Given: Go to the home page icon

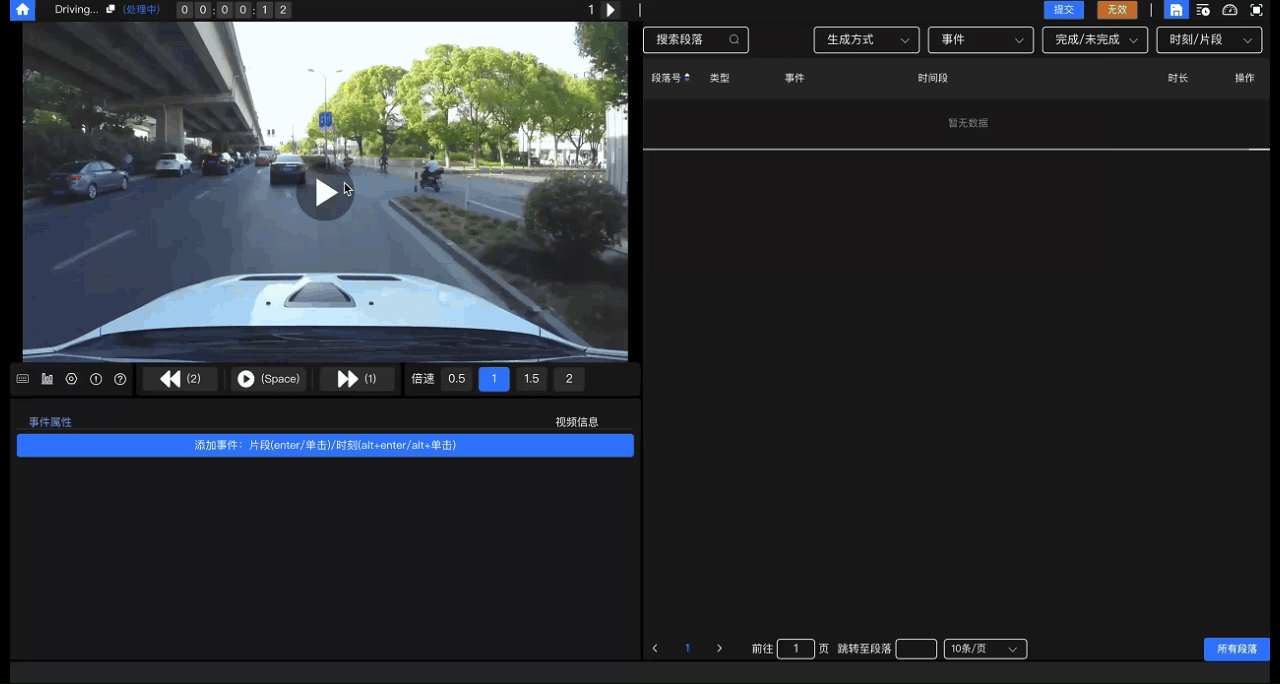Looking at the screenshot, I should click(x=22, y=10).
